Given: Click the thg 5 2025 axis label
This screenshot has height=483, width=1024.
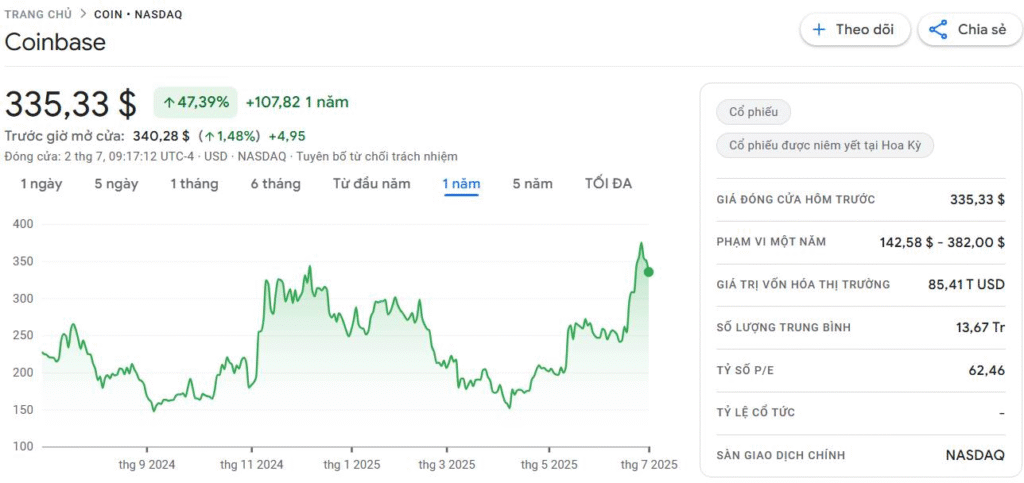Looking at the screenshot, I should point(549,465).
